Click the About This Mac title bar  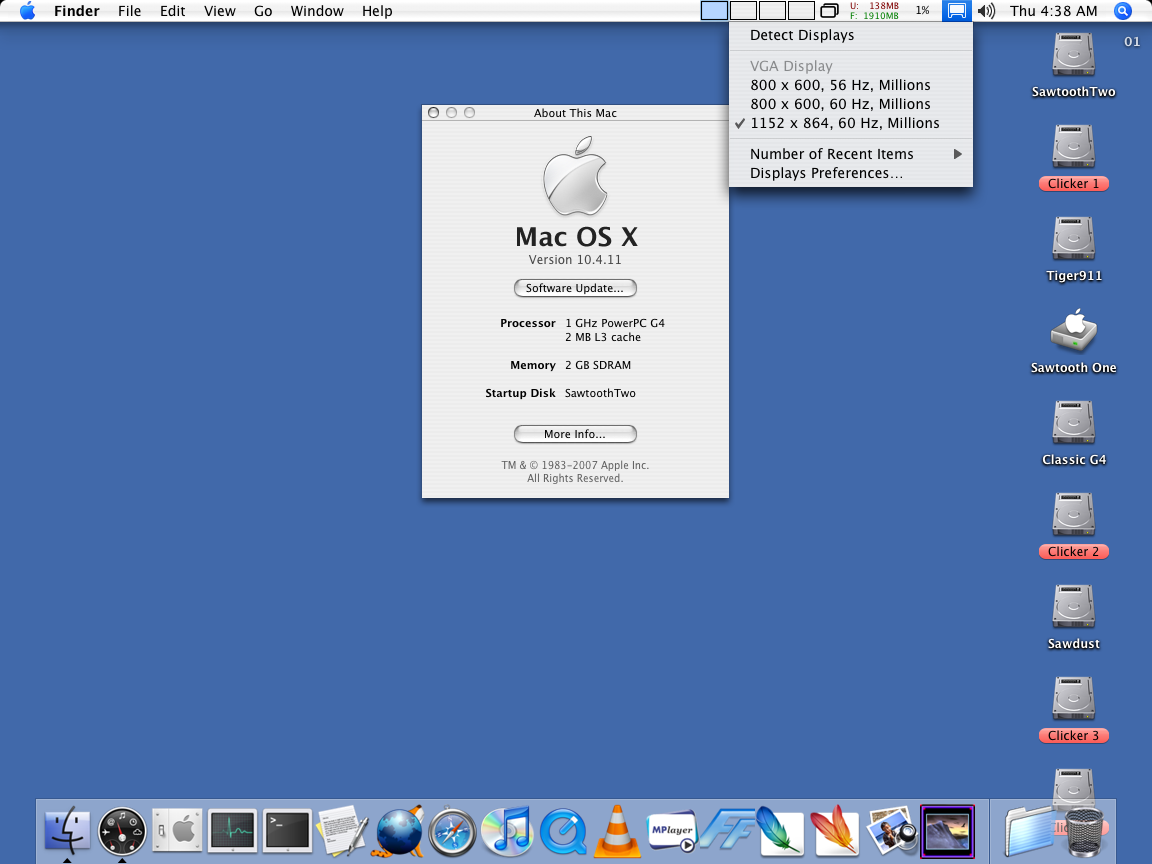(575, 112)
